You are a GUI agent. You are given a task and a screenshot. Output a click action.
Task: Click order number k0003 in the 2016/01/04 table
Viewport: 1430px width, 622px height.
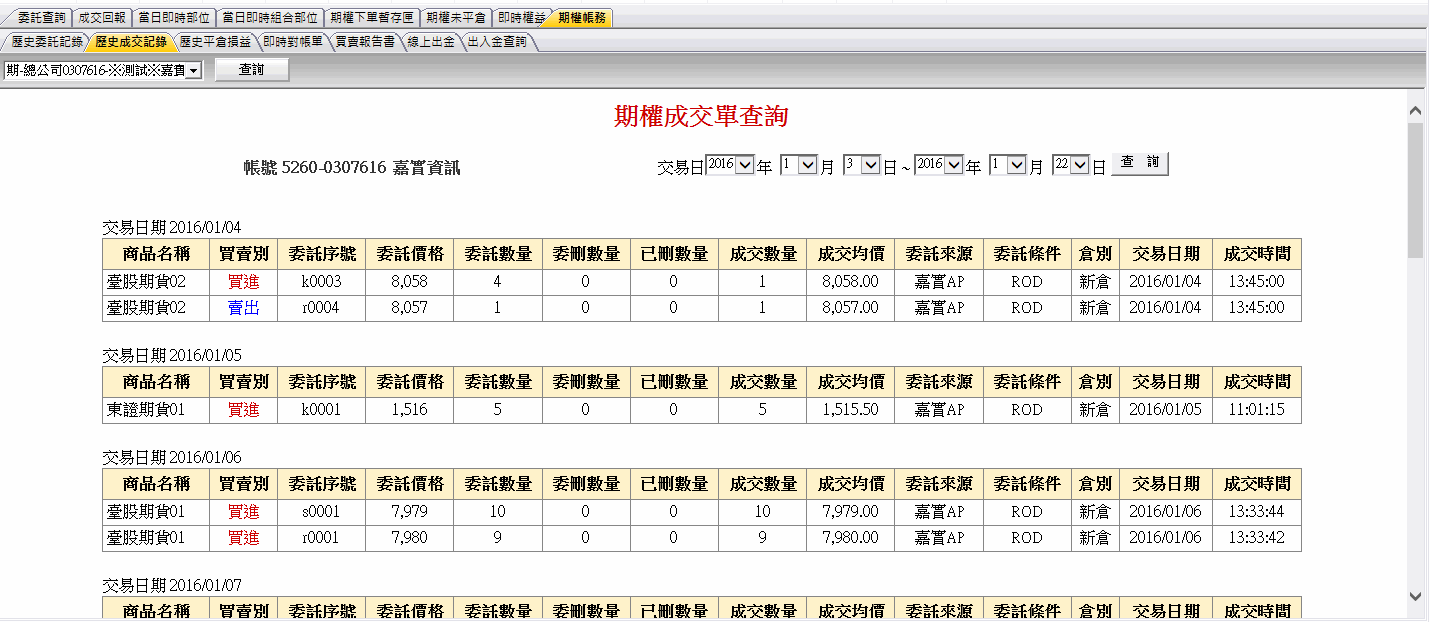[x=321, y=282]
